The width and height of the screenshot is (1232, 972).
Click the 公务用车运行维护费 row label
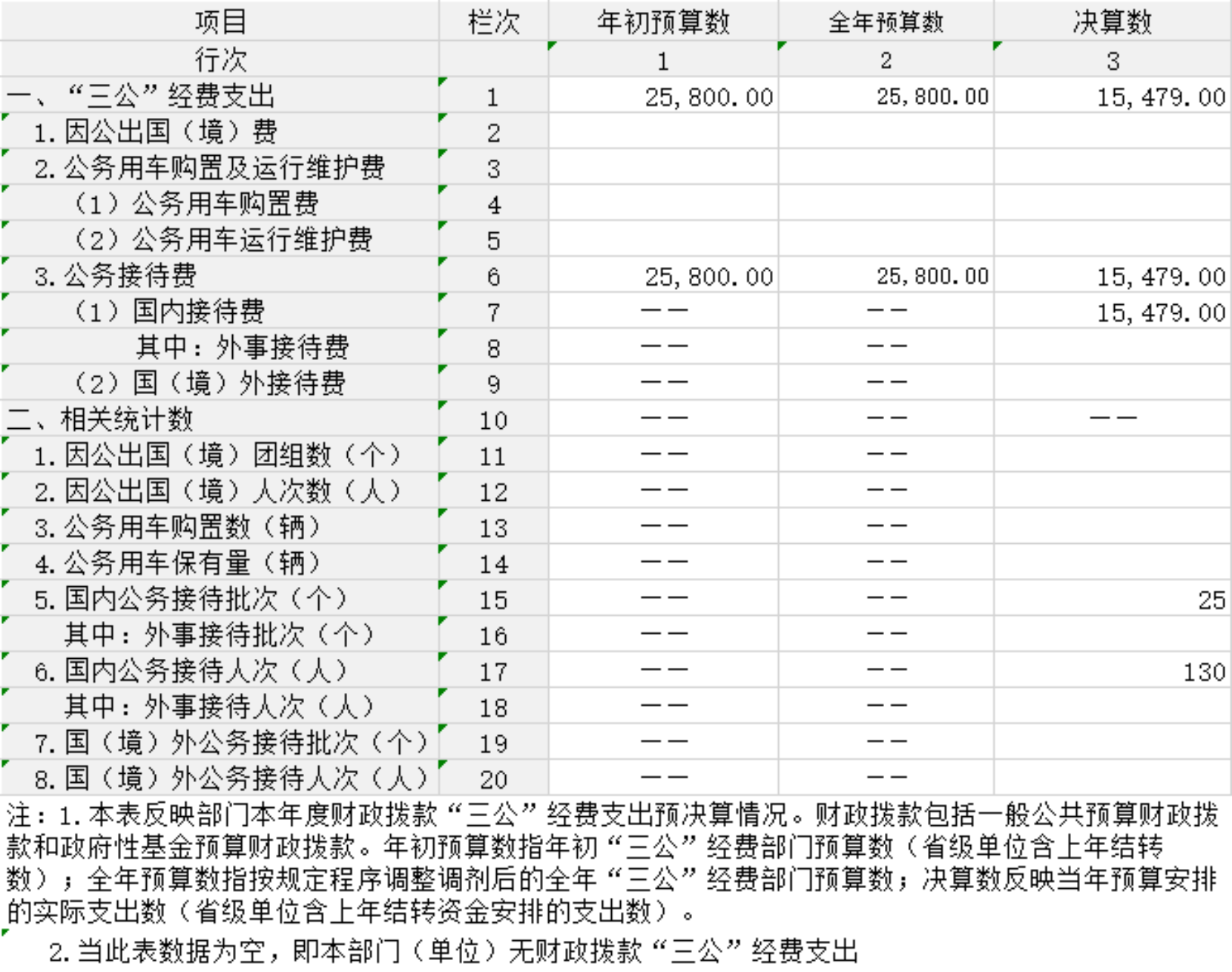point(223,240)
